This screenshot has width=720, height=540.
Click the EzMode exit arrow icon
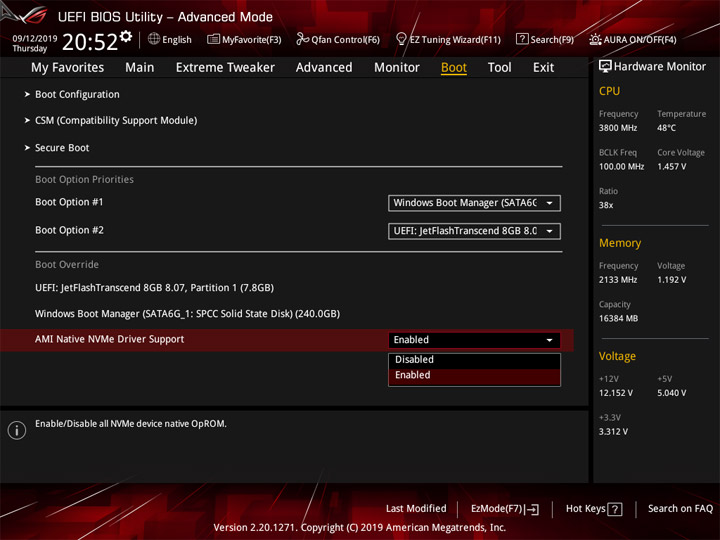(532, 509)
